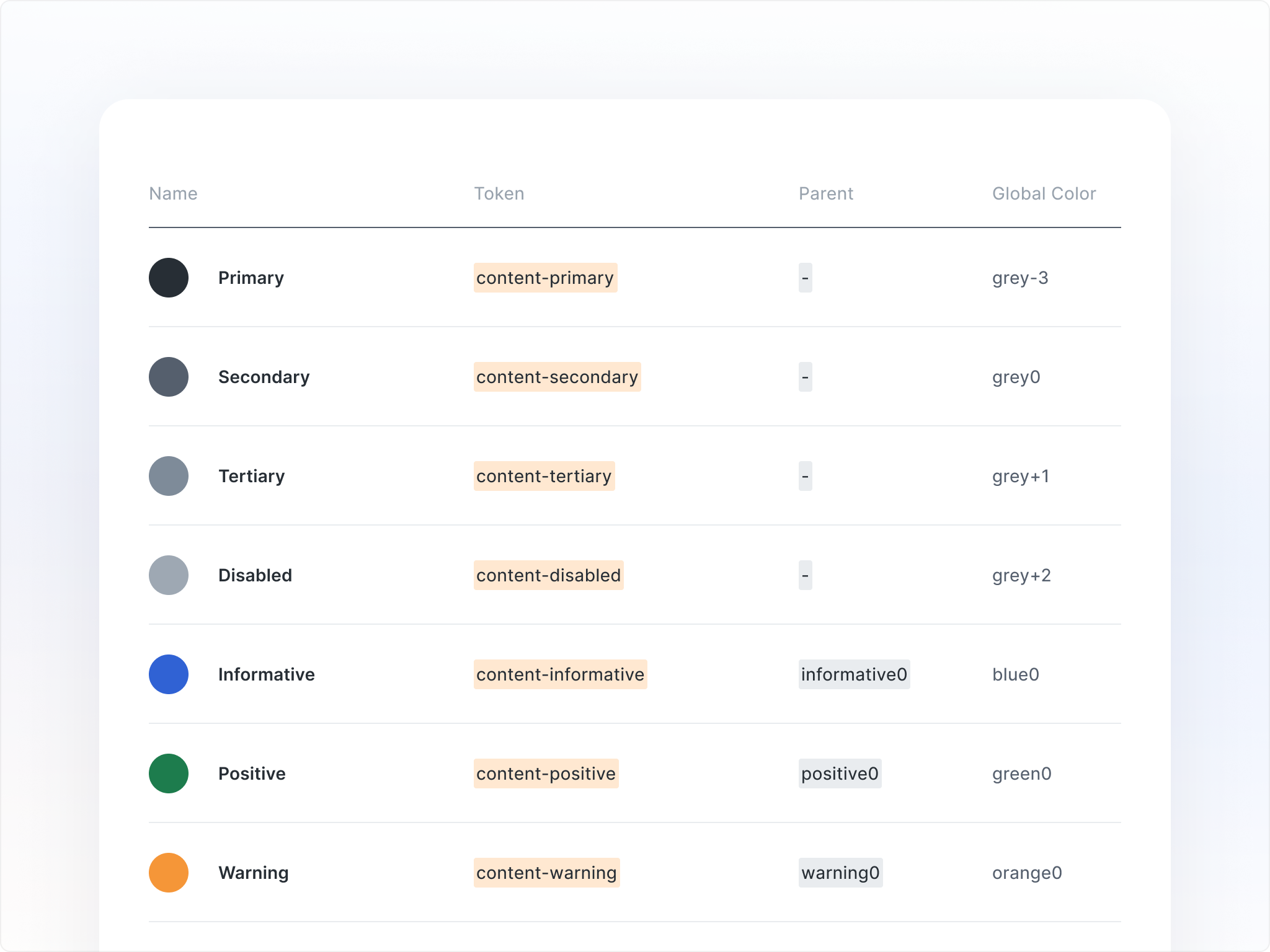Screen dimensions: 1270x952
Task: Click the content-disabled token tag
Action: [548, 575]
